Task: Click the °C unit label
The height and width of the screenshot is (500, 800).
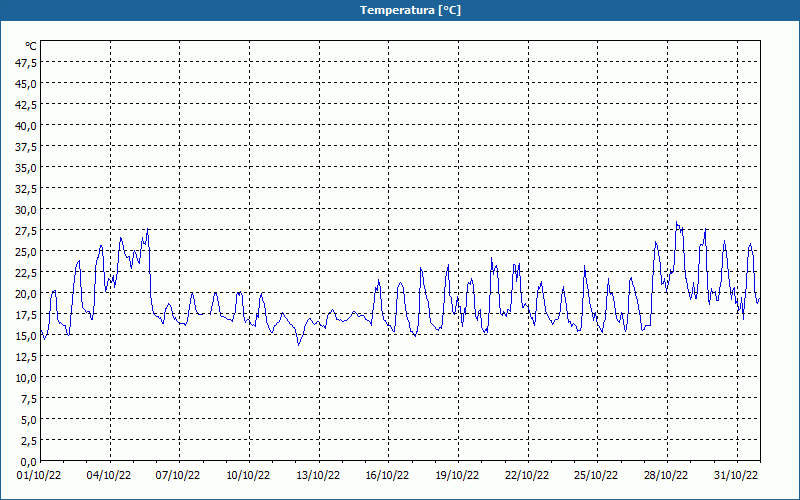Action: [31, 46]
